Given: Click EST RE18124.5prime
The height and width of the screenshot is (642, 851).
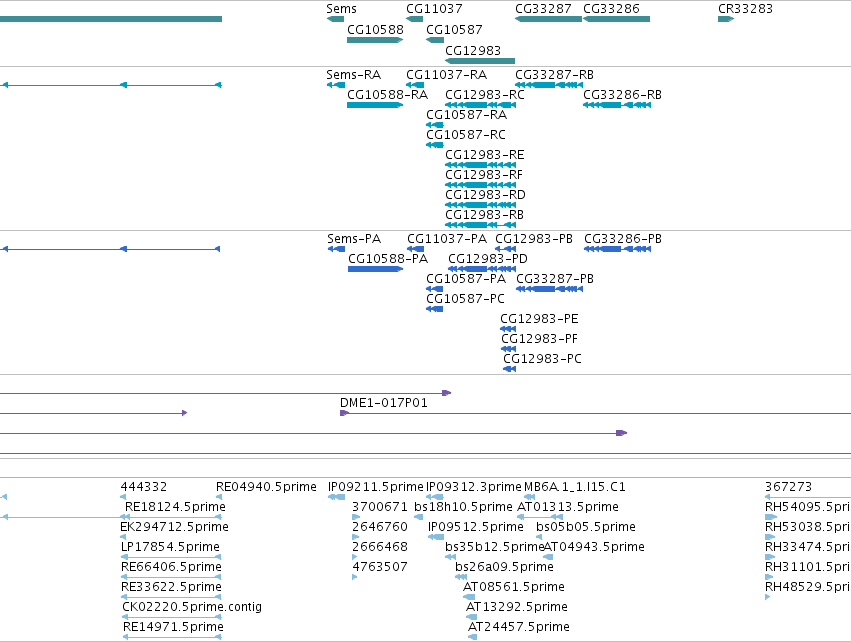Looking at the screenshot, I should point(171,517).
